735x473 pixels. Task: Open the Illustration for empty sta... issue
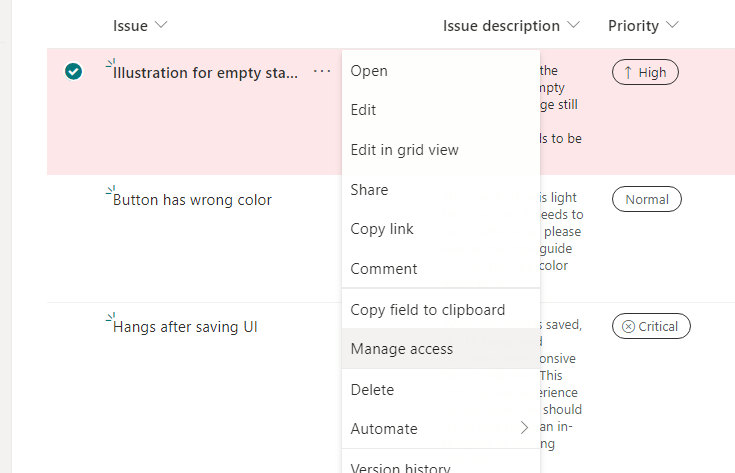205,73
